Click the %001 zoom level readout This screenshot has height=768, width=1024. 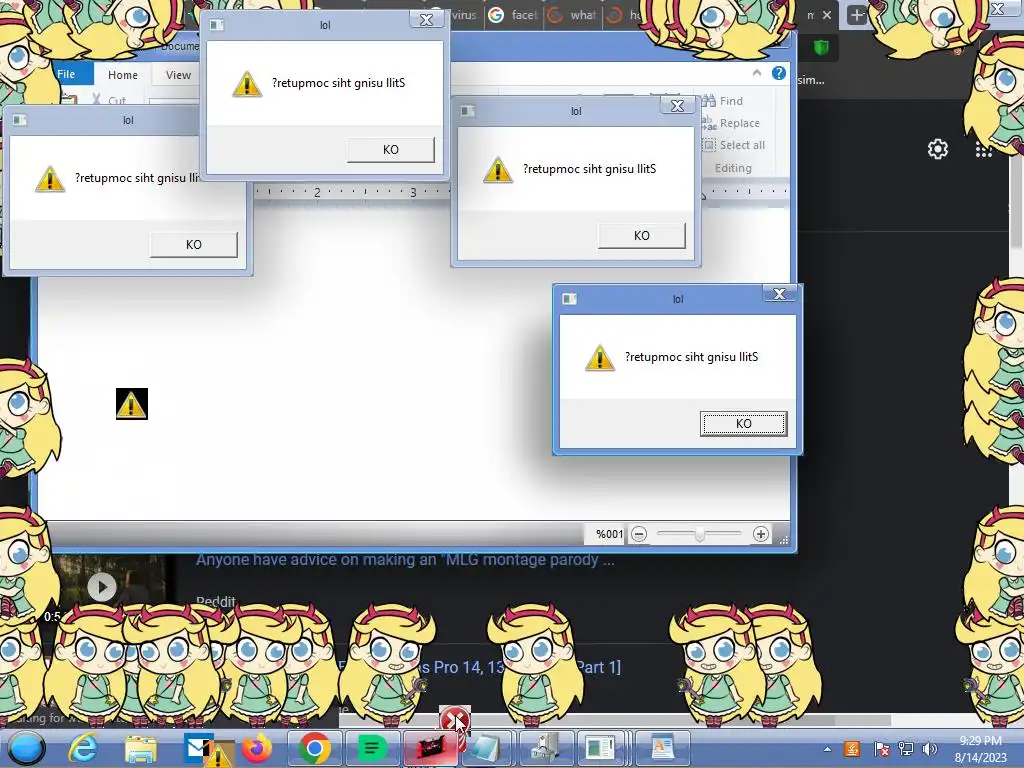(609, 534)
